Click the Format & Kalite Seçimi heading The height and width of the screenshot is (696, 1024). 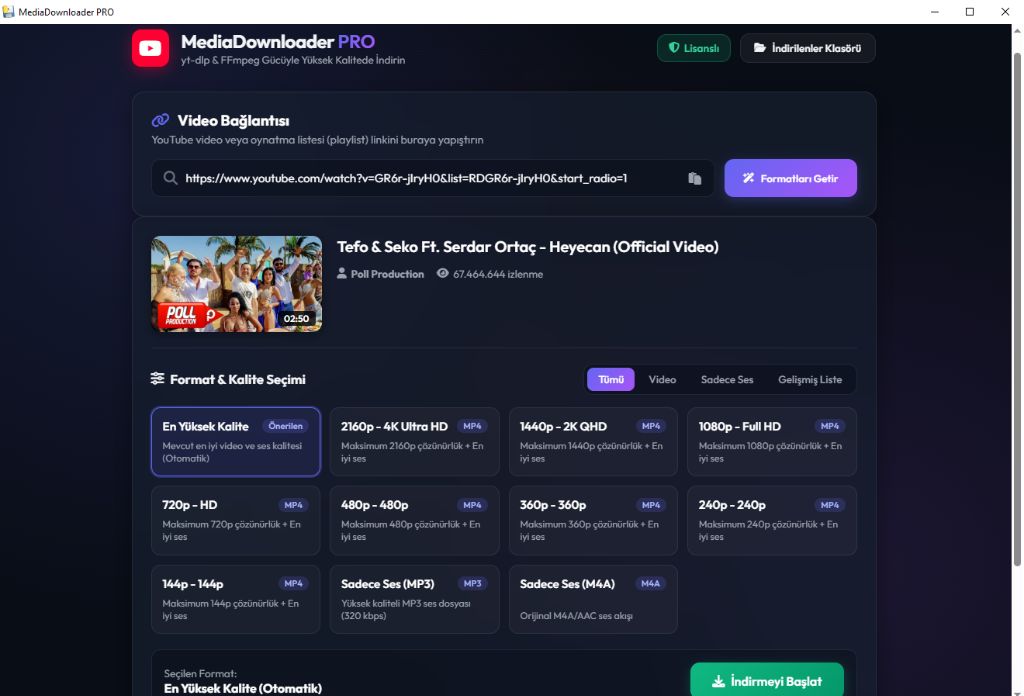tap(238, 379)
